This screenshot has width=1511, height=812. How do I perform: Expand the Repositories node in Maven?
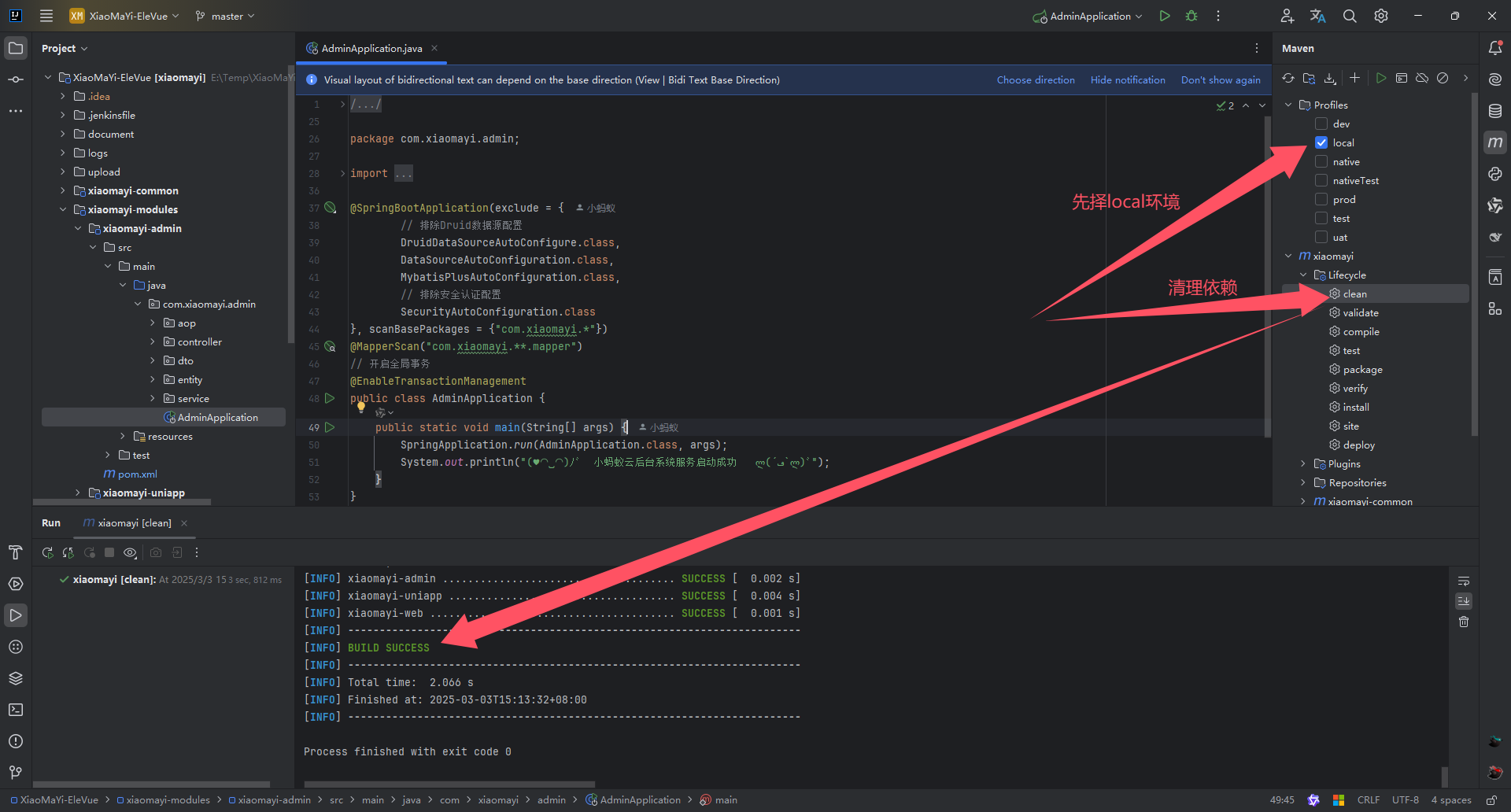point(1303,482)
